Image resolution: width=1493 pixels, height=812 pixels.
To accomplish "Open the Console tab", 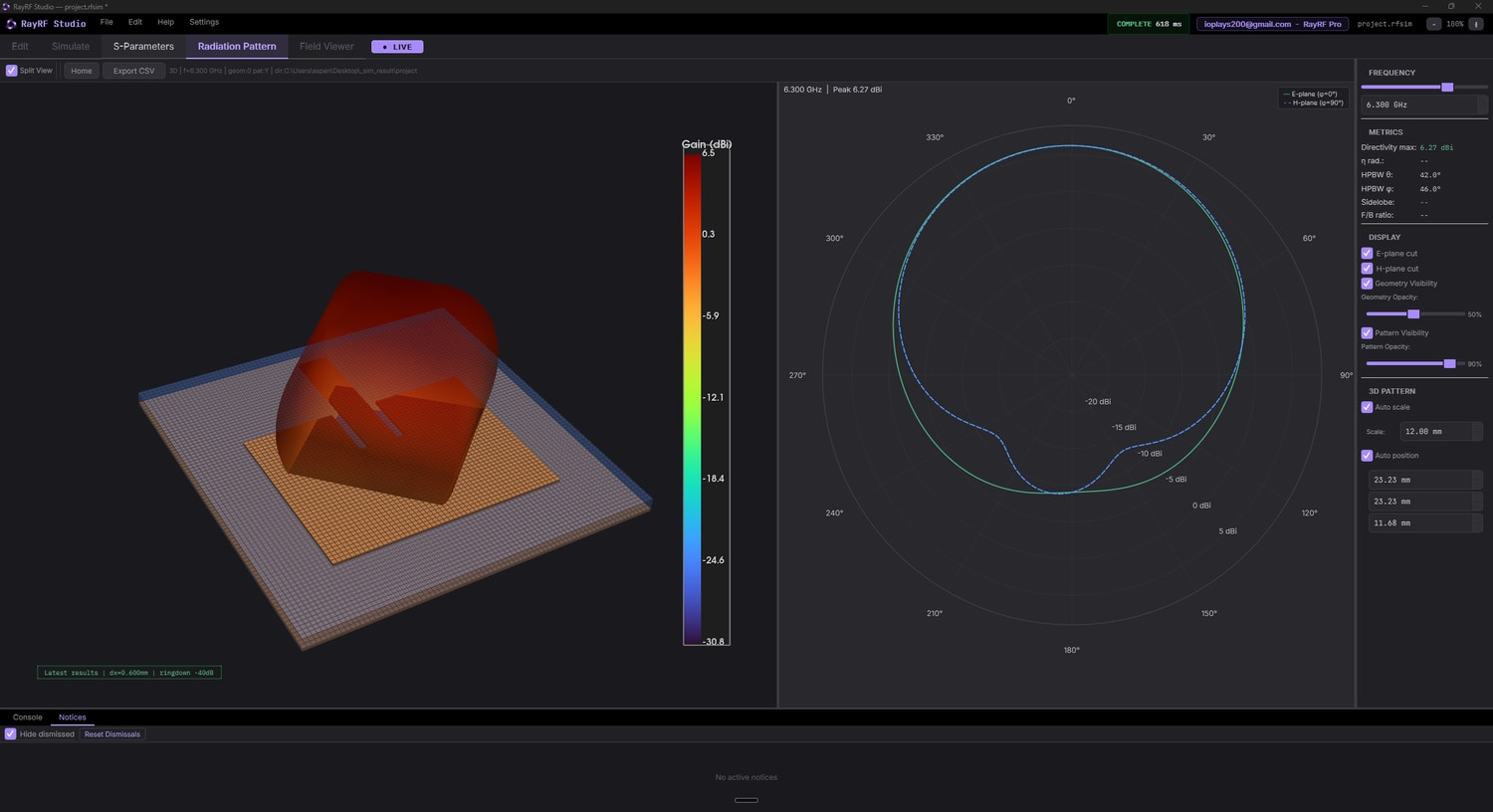I will coord(28,717).
